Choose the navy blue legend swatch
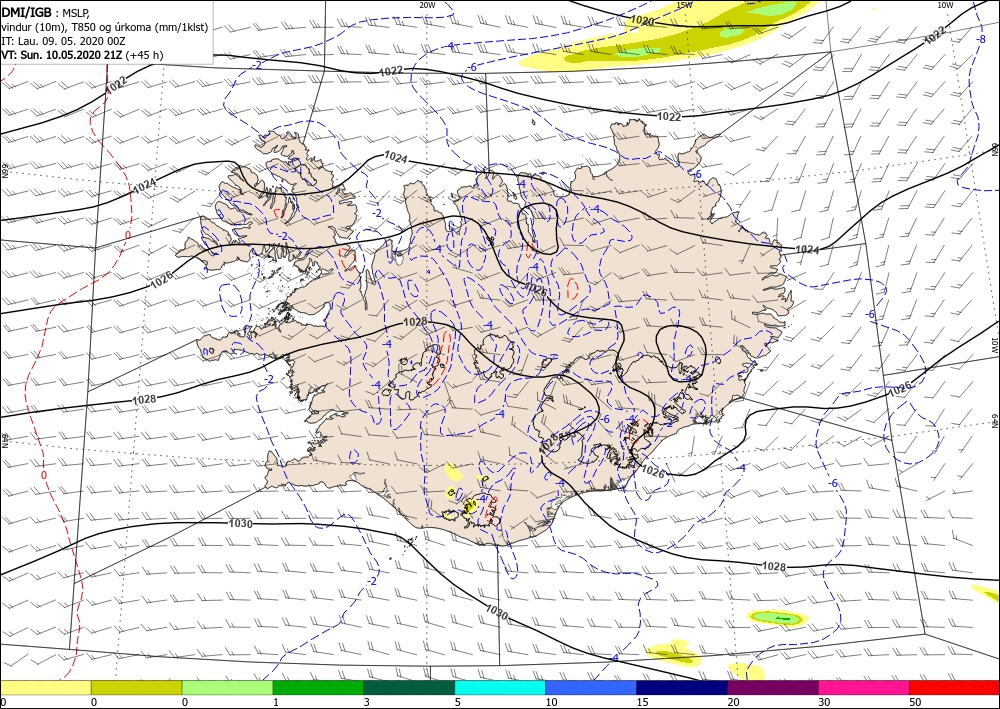 tap(682, 687)
